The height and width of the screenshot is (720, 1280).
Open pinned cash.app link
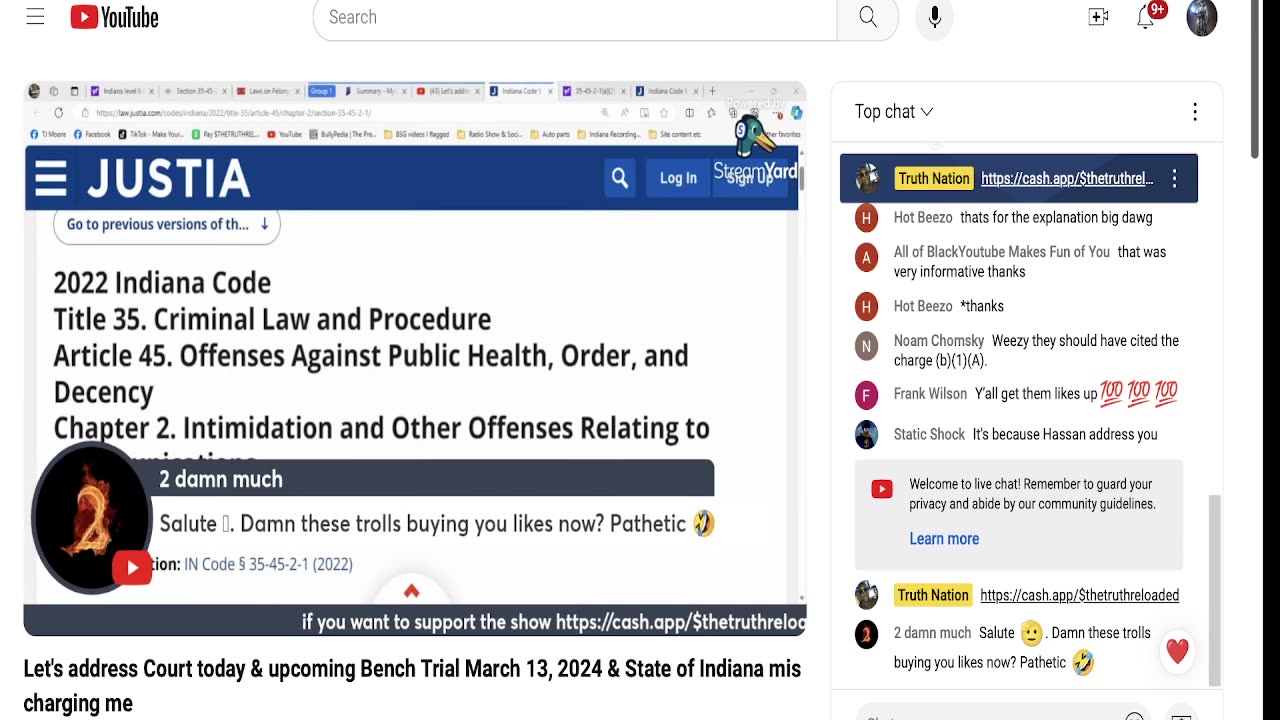coord(1067,179)
